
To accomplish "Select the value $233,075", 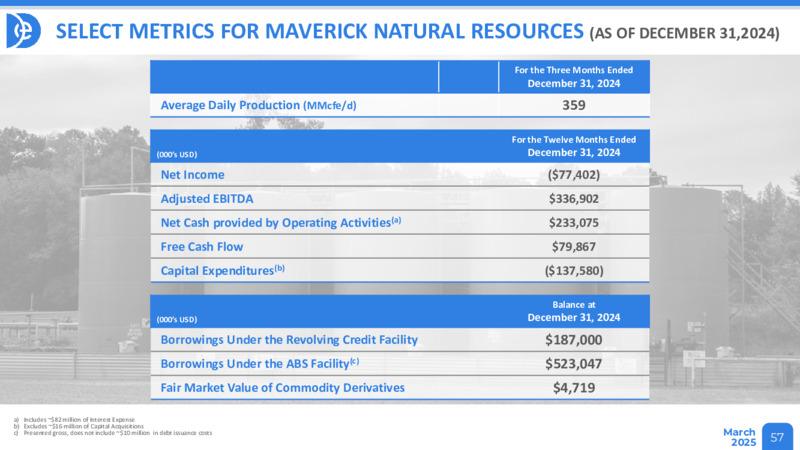I will [573, 222].
